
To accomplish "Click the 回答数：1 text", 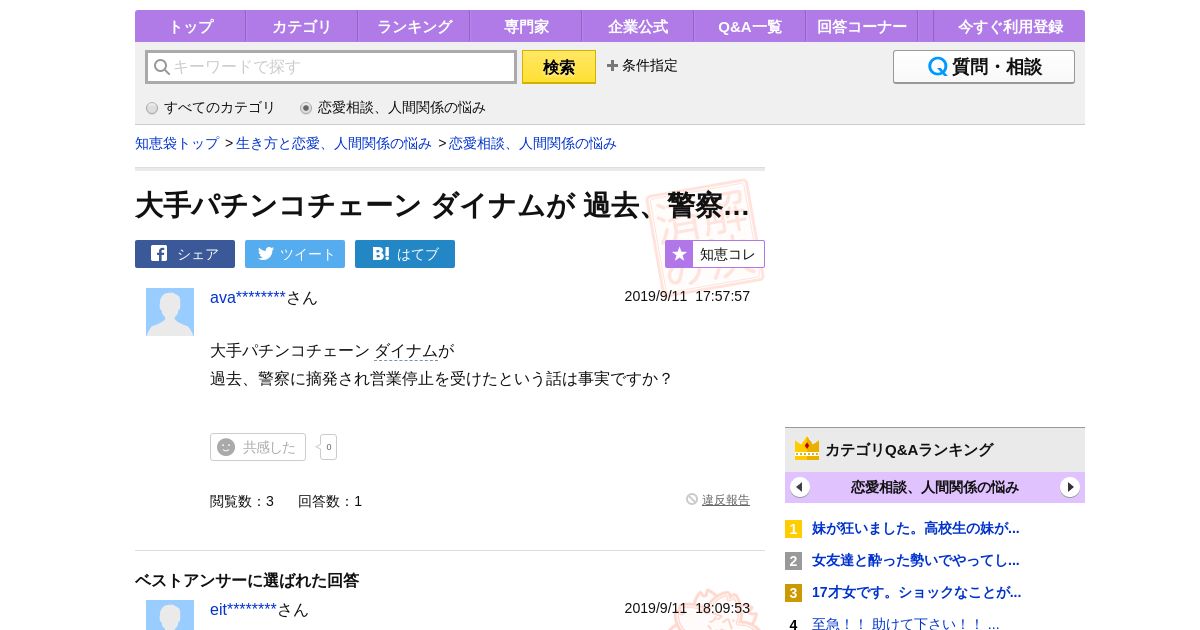I will [x=330, y=501].
